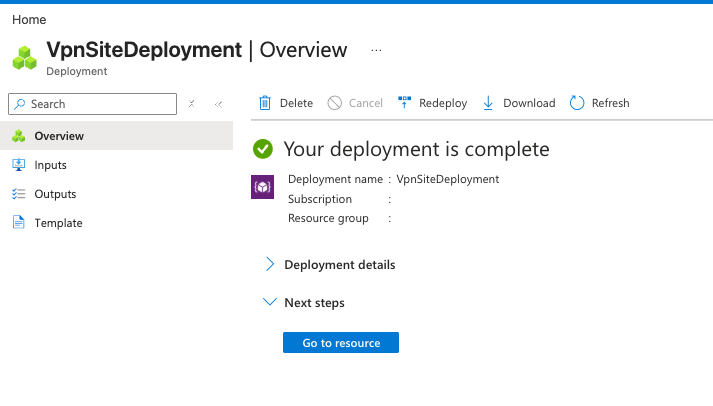Screen dimensions: 713x406
Task: Click the Go to resource button
Action: tap(341, 343)
